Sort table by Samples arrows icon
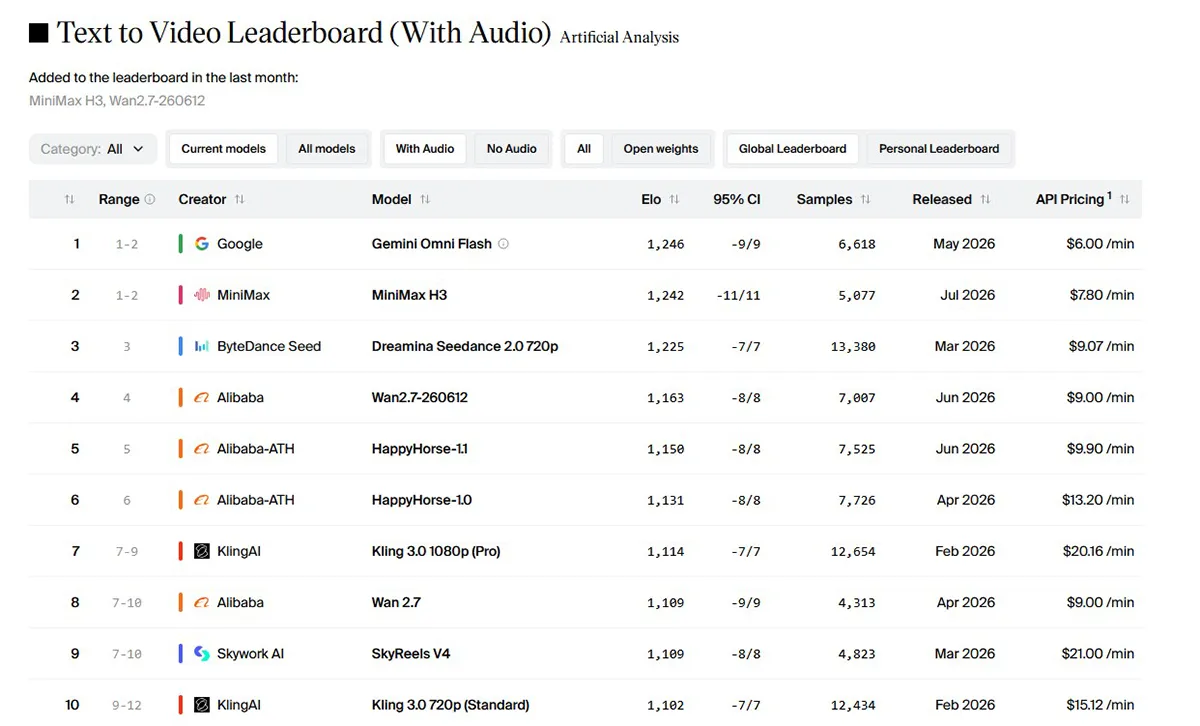The height and width of the screenshot is (726, 1200). (x=865, y=199)
